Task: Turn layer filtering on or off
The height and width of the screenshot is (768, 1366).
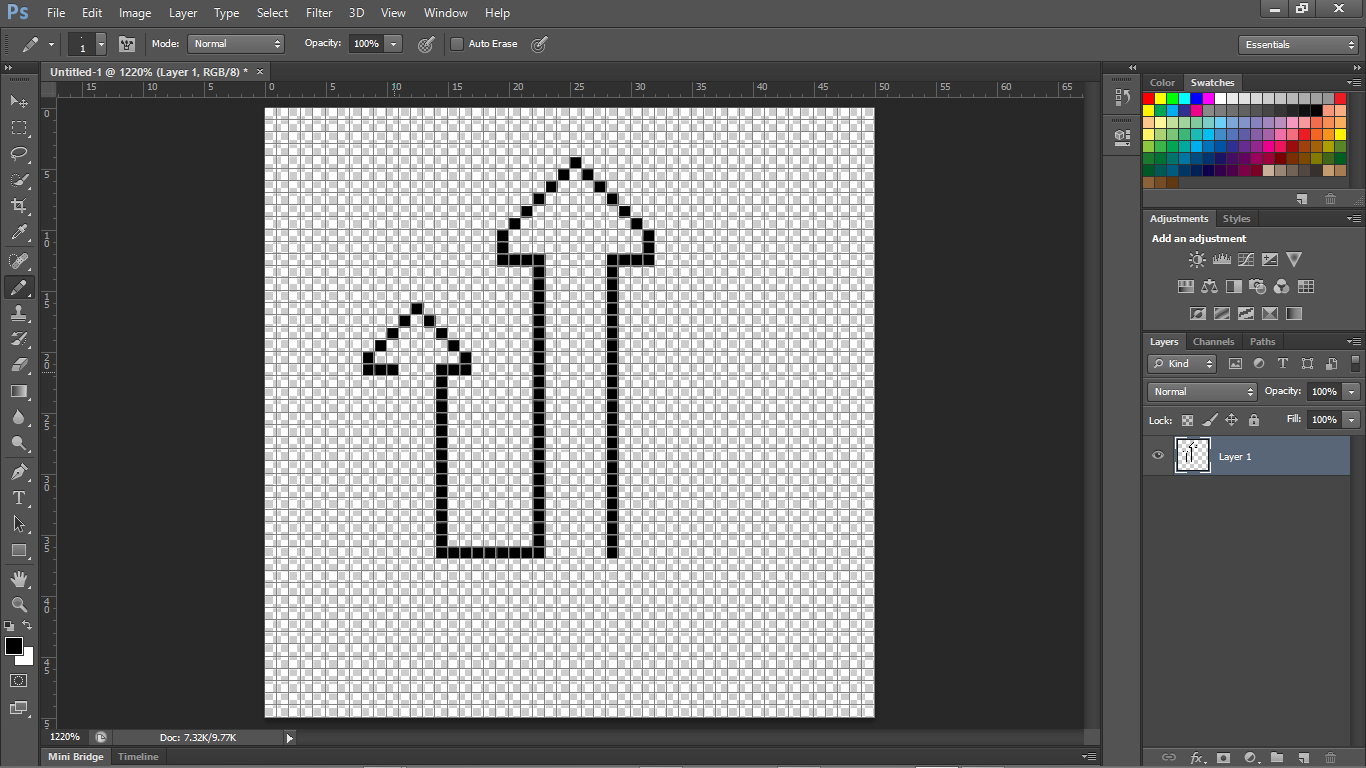Action: click(x=1355, y=364)
